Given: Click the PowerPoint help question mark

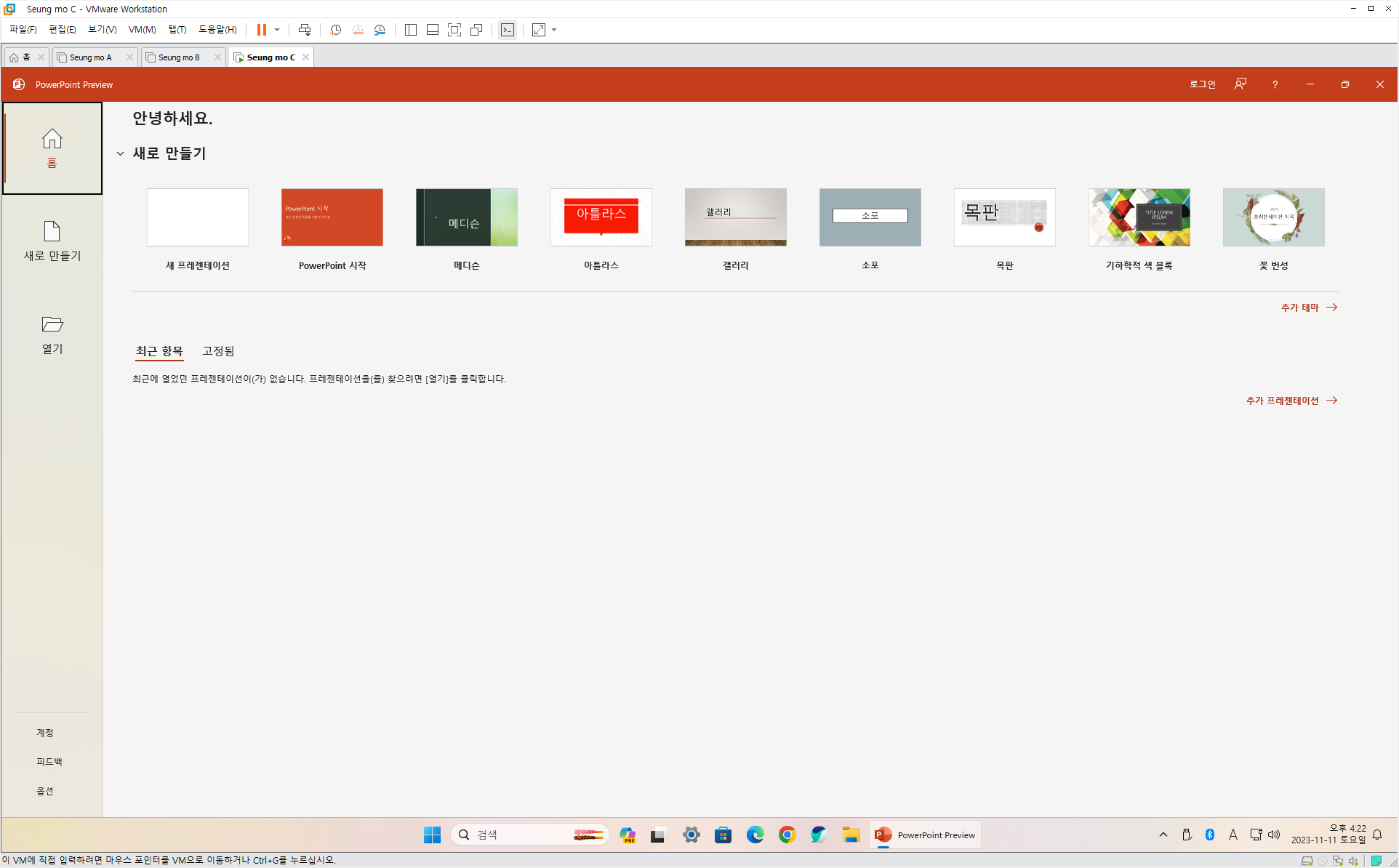Looking at the screenshot, I should 1275,84.
